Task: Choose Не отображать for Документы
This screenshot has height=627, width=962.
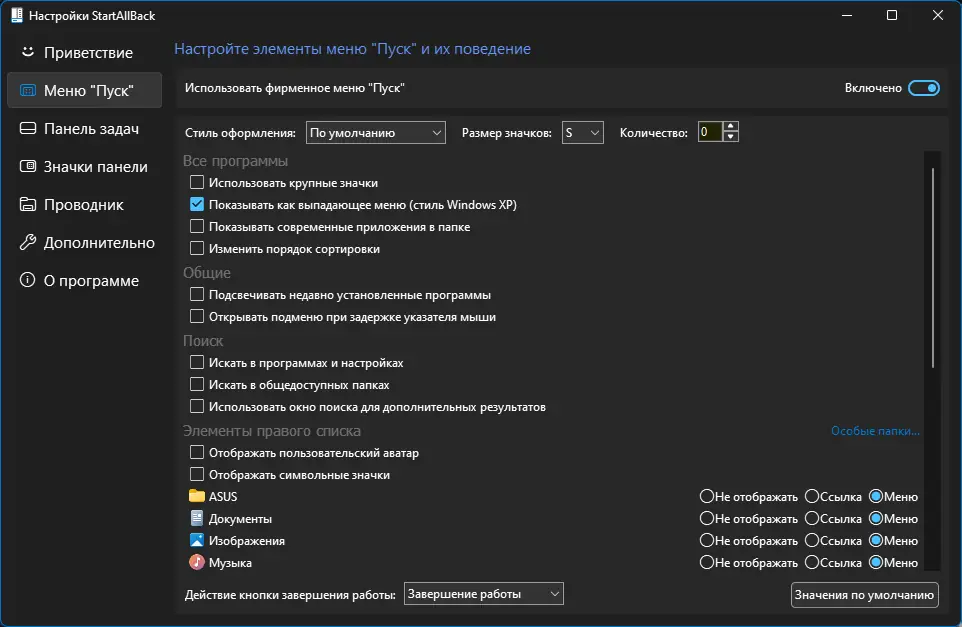Action: click(x=707, y=518)
